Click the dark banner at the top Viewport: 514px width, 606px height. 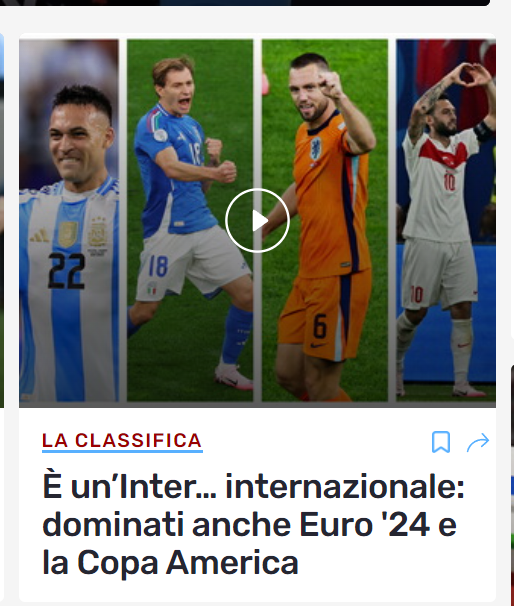(x=245, y=2)
